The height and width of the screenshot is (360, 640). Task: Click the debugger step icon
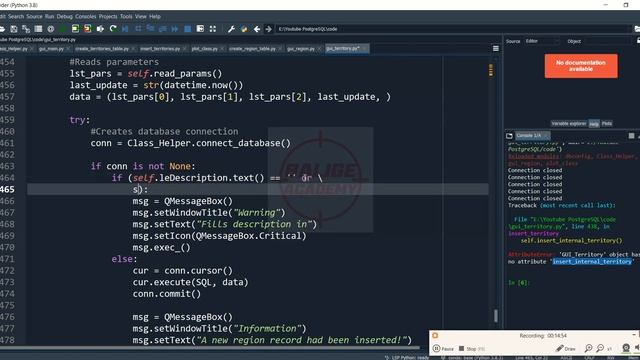(138, 29)
